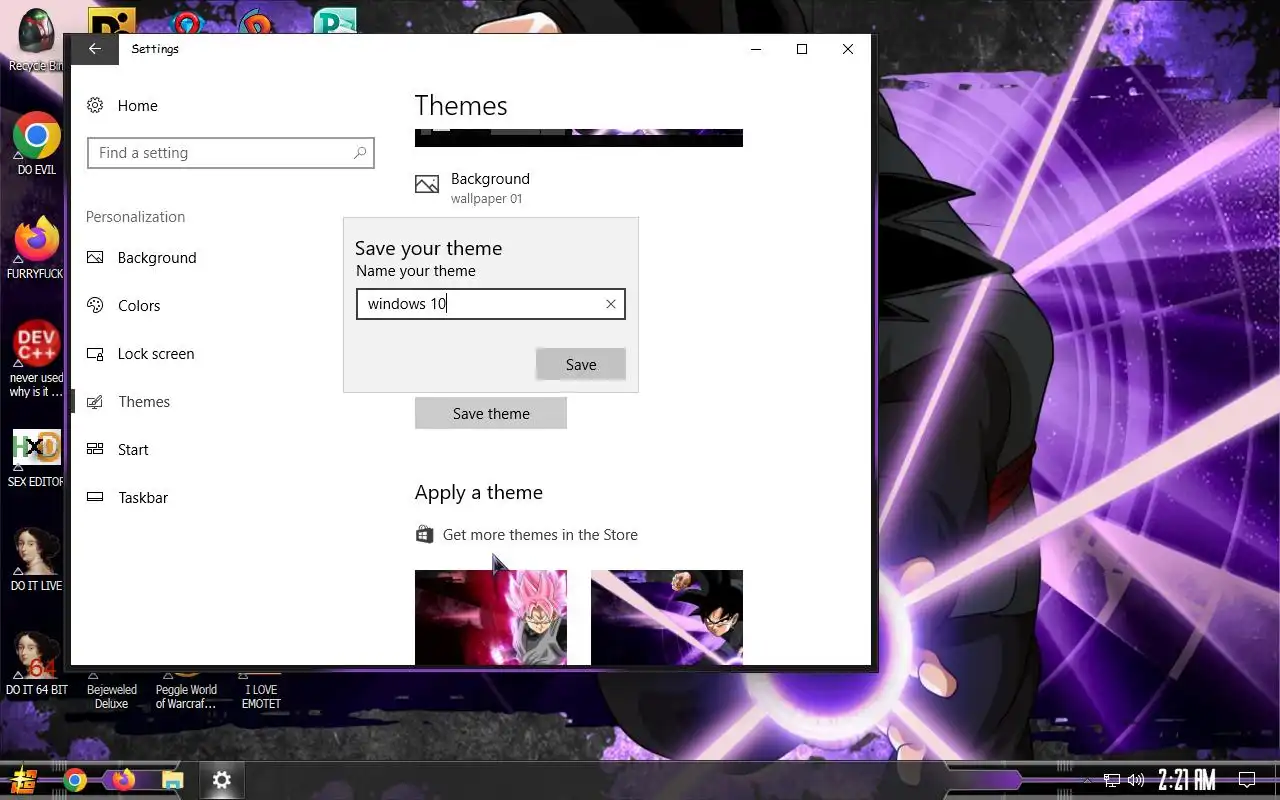Select the purple dark-haired character theme thumbnail

667,617
